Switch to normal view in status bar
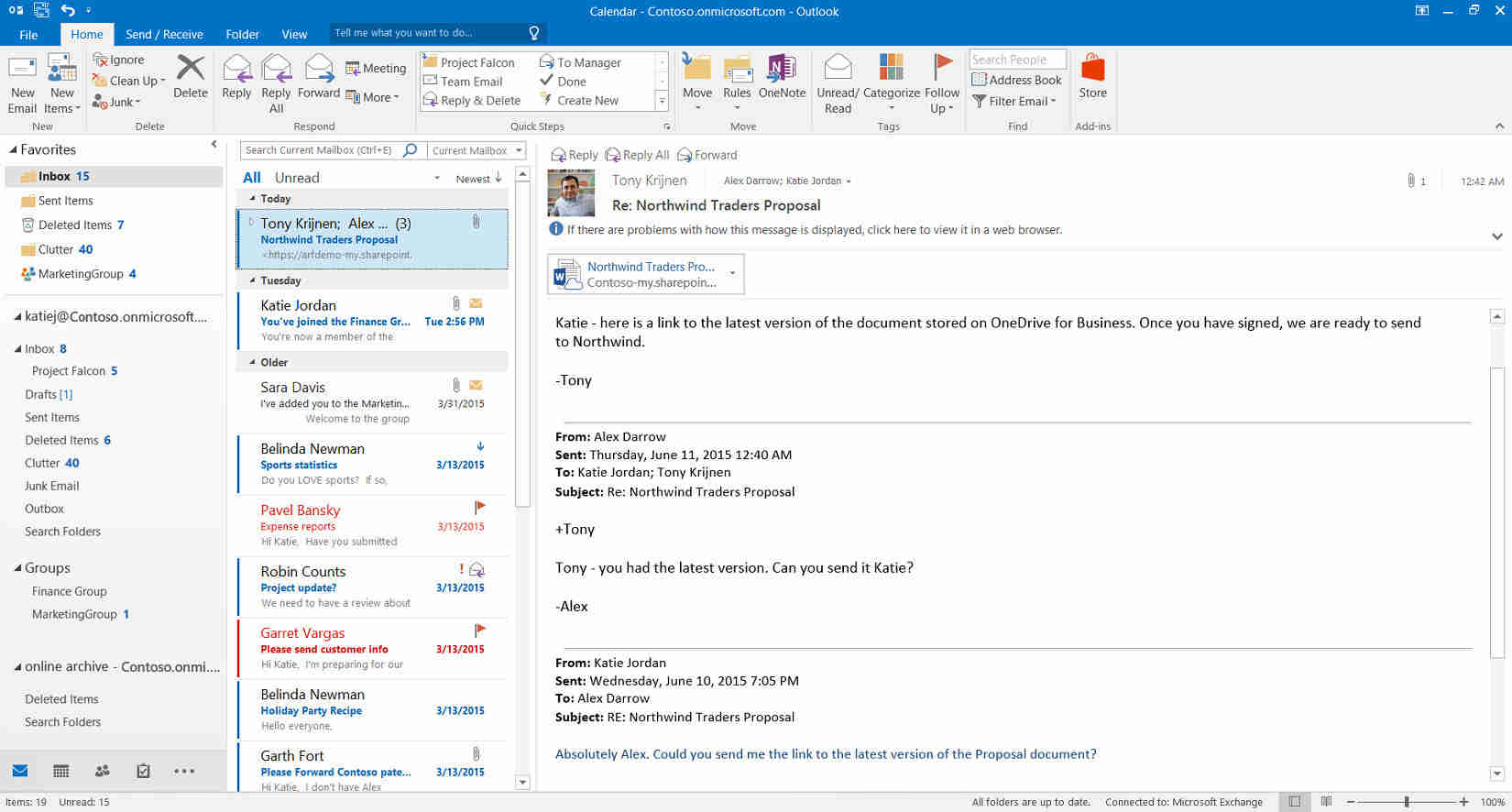This screenshot has height=812, width=1512. [1294, 801]
